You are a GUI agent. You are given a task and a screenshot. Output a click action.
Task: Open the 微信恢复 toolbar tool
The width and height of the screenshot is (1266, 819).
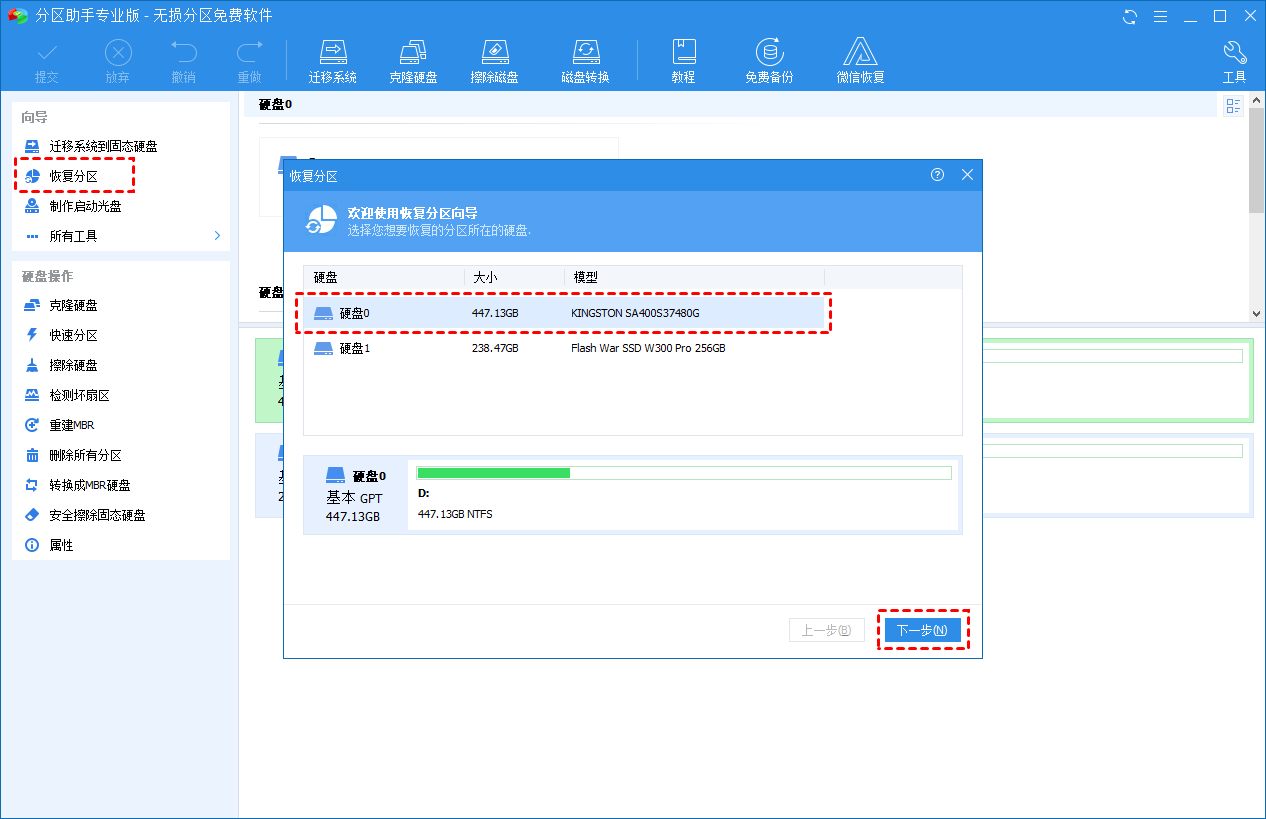[861, 62]
